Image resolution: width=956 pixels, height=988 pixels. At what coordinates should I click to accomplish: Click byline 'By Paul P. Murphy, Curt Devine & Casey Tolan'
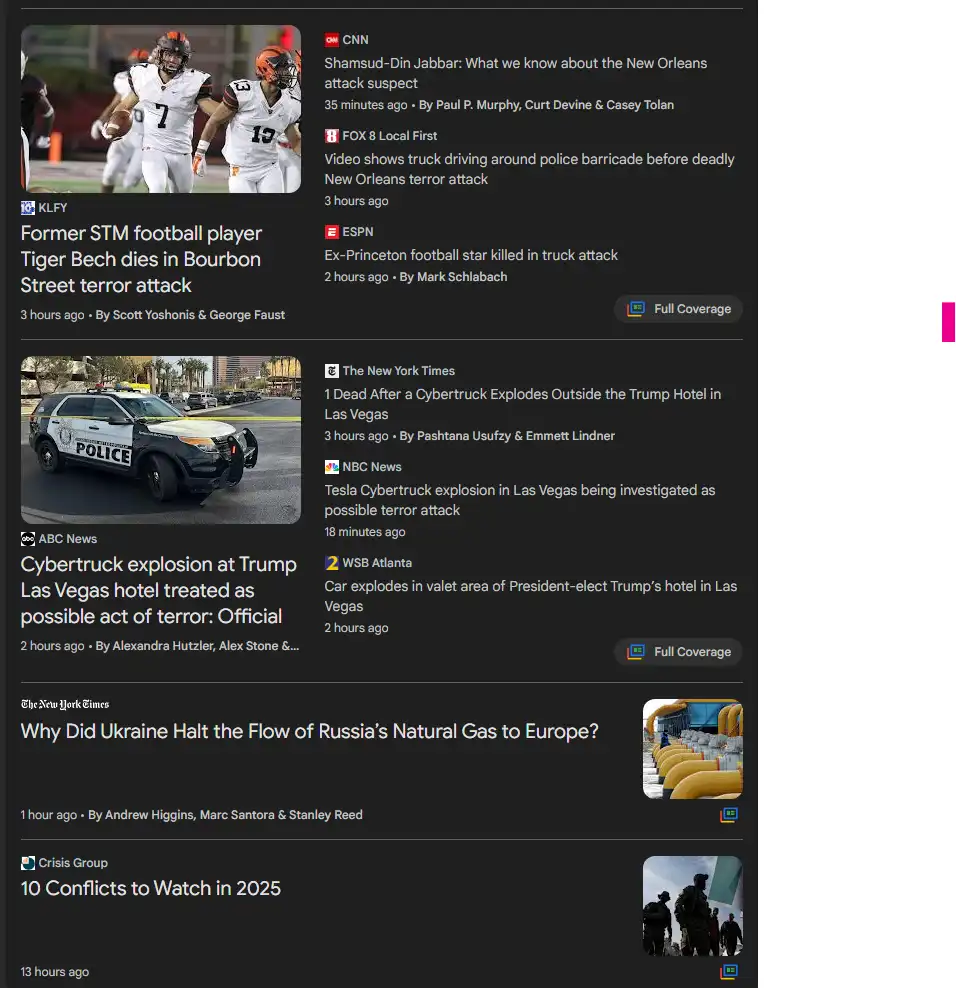pos(546,105)
